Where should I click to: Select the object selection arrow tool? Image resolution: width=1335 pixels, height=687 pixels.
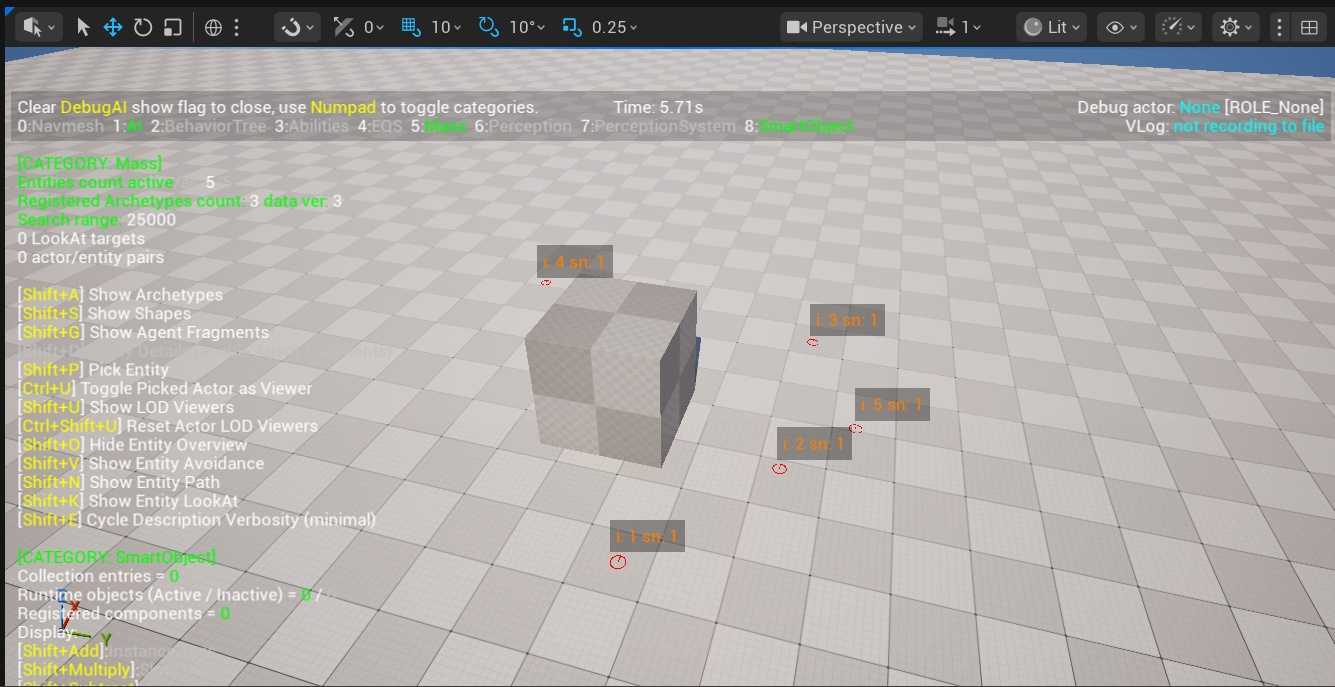point(83,27)
